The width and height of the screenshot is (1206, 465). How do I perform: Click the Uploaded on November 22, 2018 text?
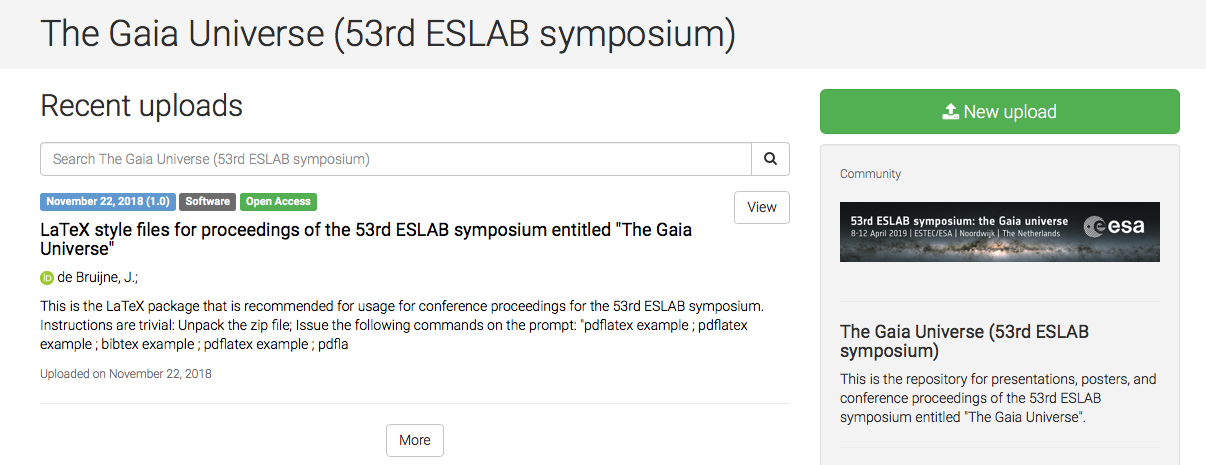pyautogui.click(x=126, y=374)
